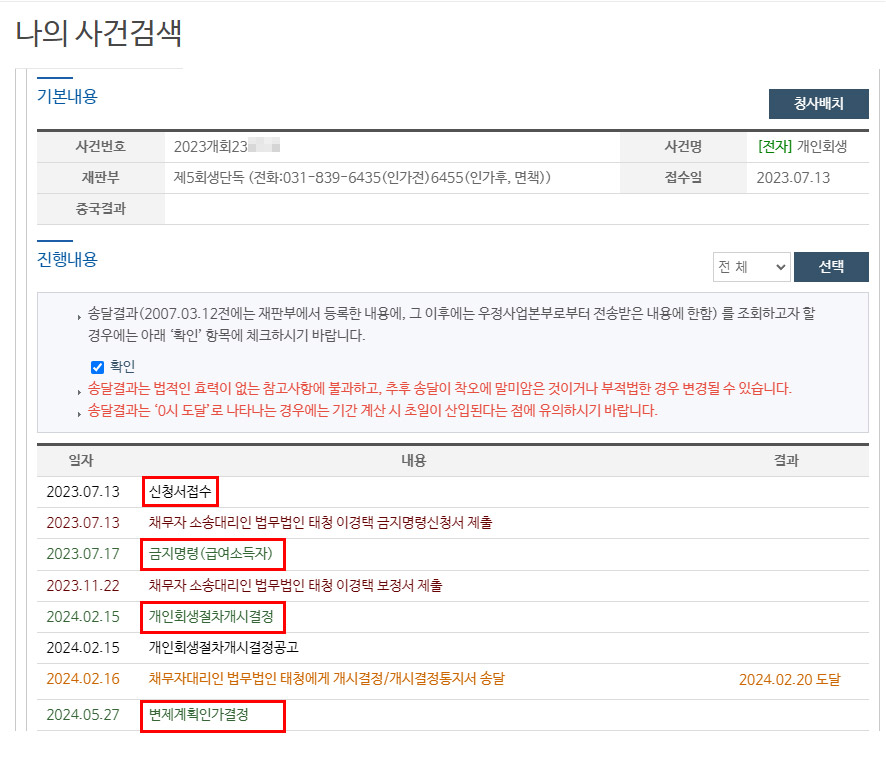
Task: Click the 일자 column header
Action: (81, 460)
